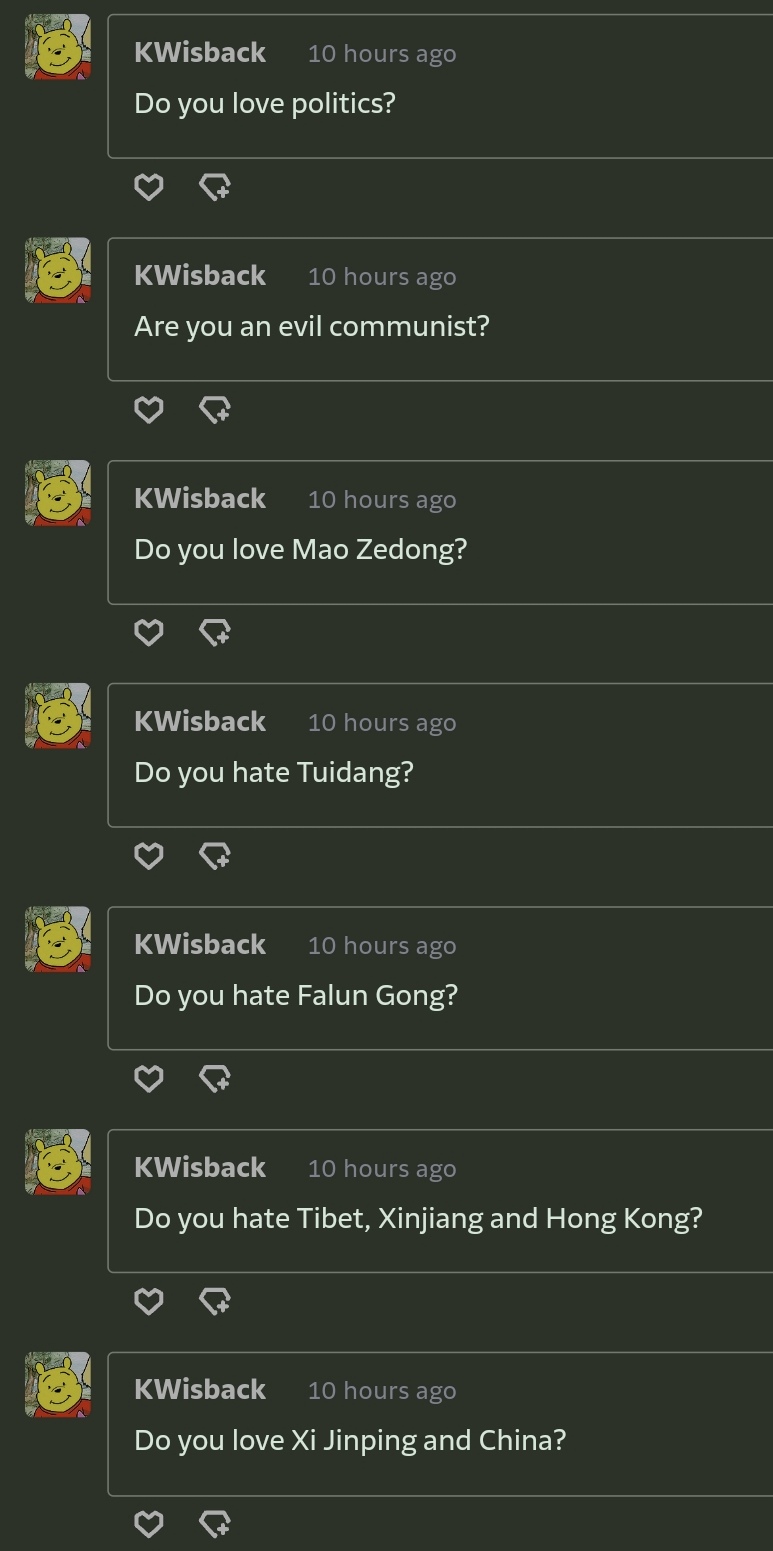773x1551 pixels.
Task: Like the "Are you an evil communist?" comment
Action: (x=148, y=410)
